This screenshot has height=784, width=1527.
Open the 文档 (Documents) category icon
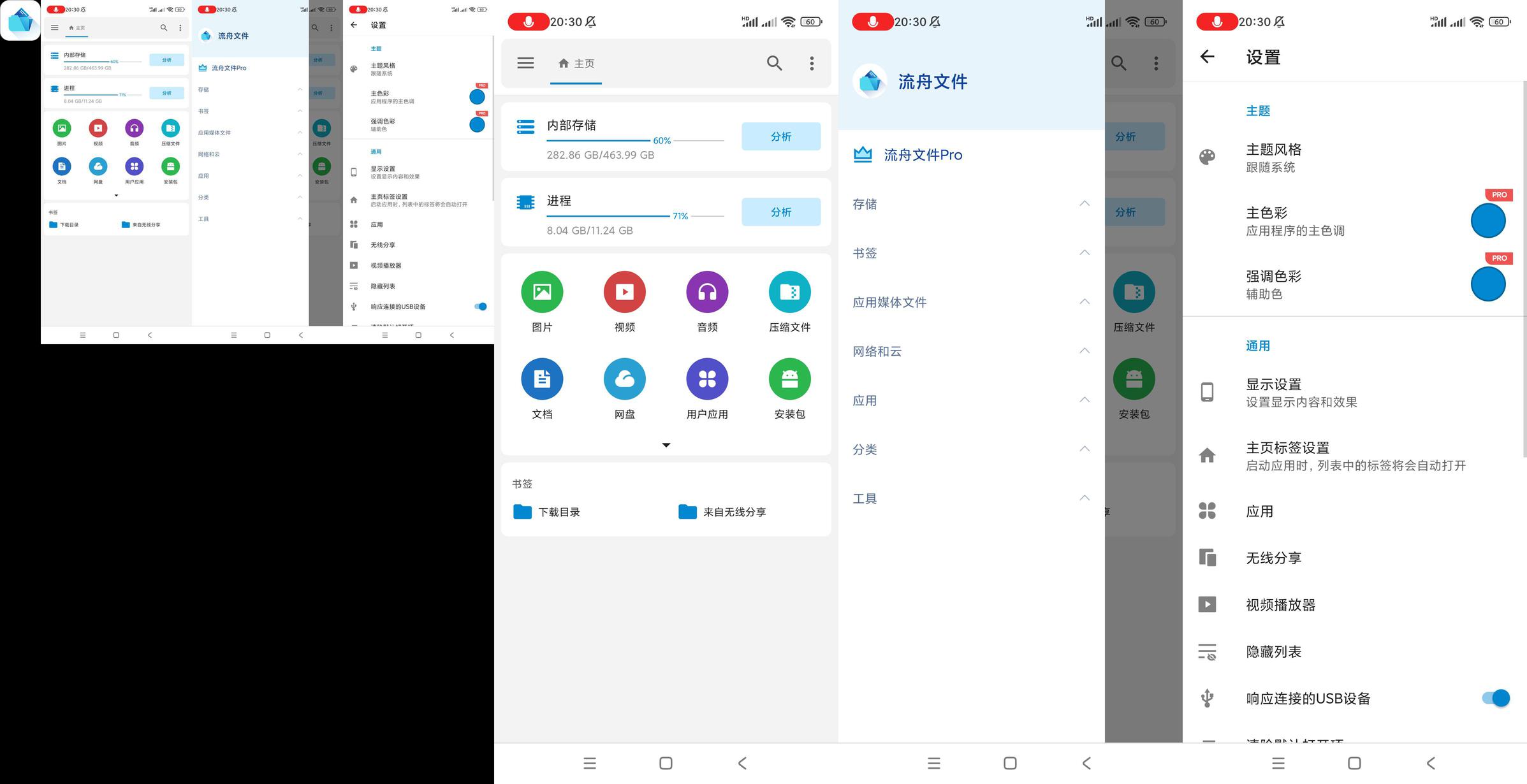(542, 379)
